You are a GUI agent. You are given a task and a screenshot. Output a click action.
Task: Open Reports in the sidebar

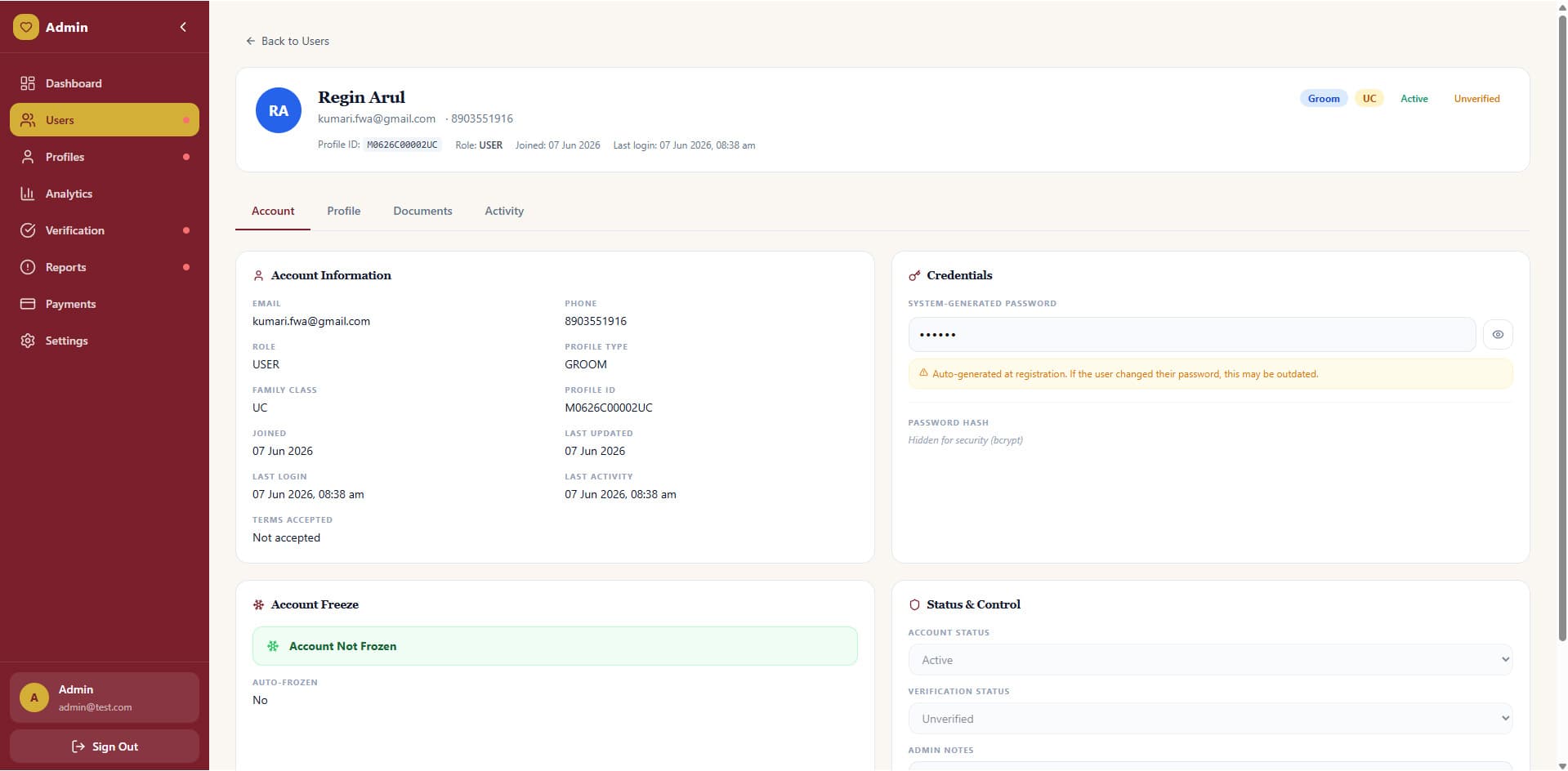[105, 267]
